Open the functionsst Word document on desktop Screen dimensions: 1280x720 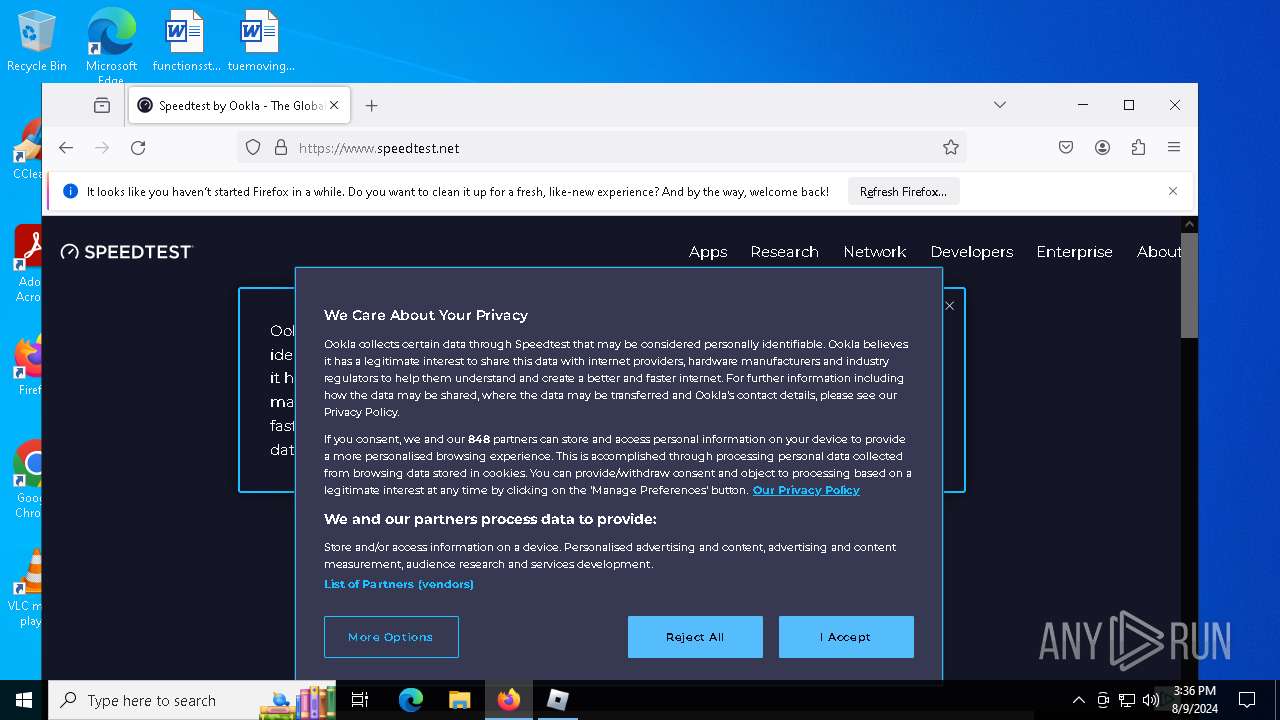tap(186, 42)
